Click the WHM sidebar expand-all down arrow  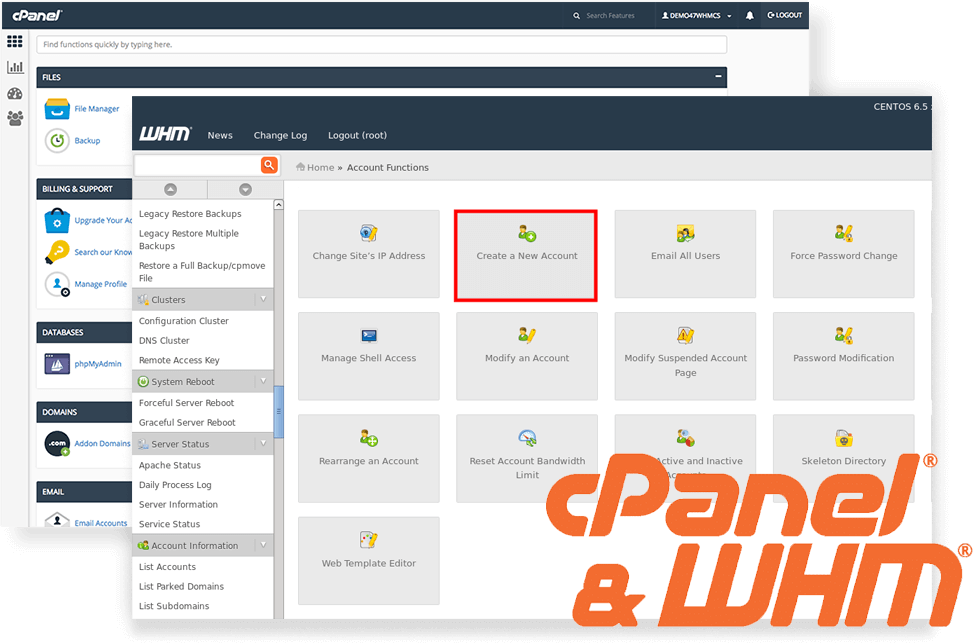coord(246,189)
